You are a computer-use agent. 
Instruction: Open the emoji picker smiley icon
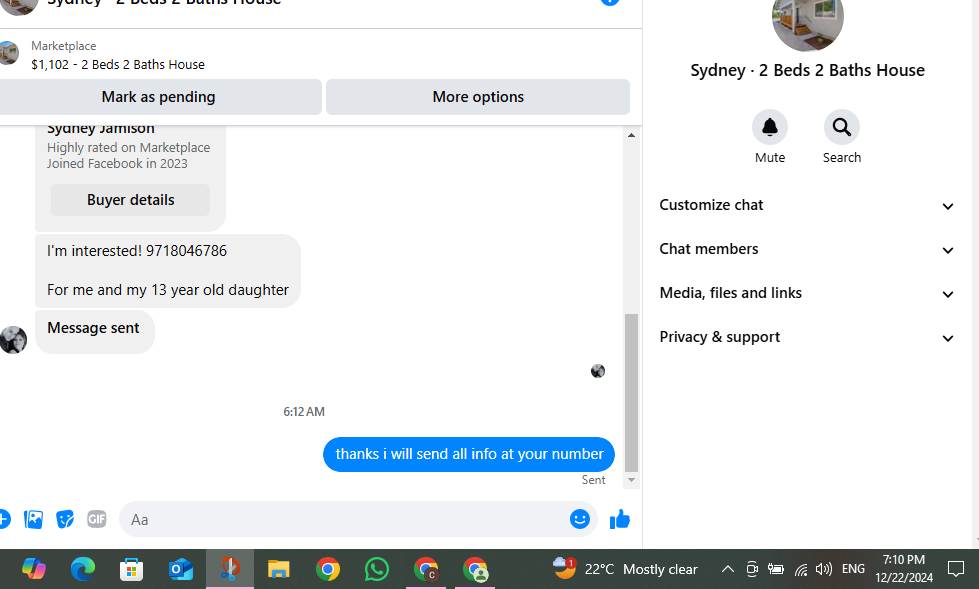pyautogui.click(x=579, y=518)
